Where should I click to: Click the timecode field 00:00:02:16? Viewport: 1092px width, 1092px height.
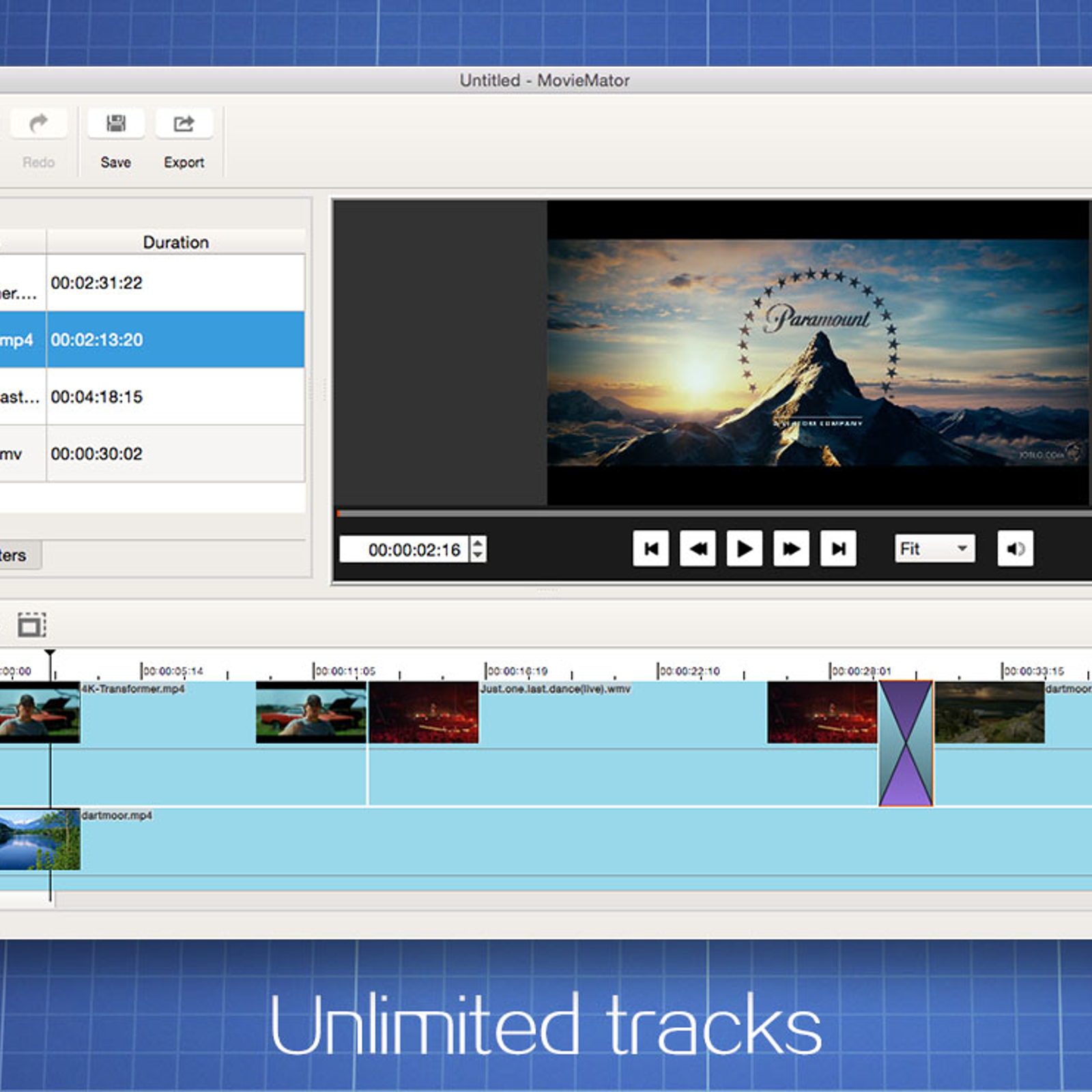point(405,549)
